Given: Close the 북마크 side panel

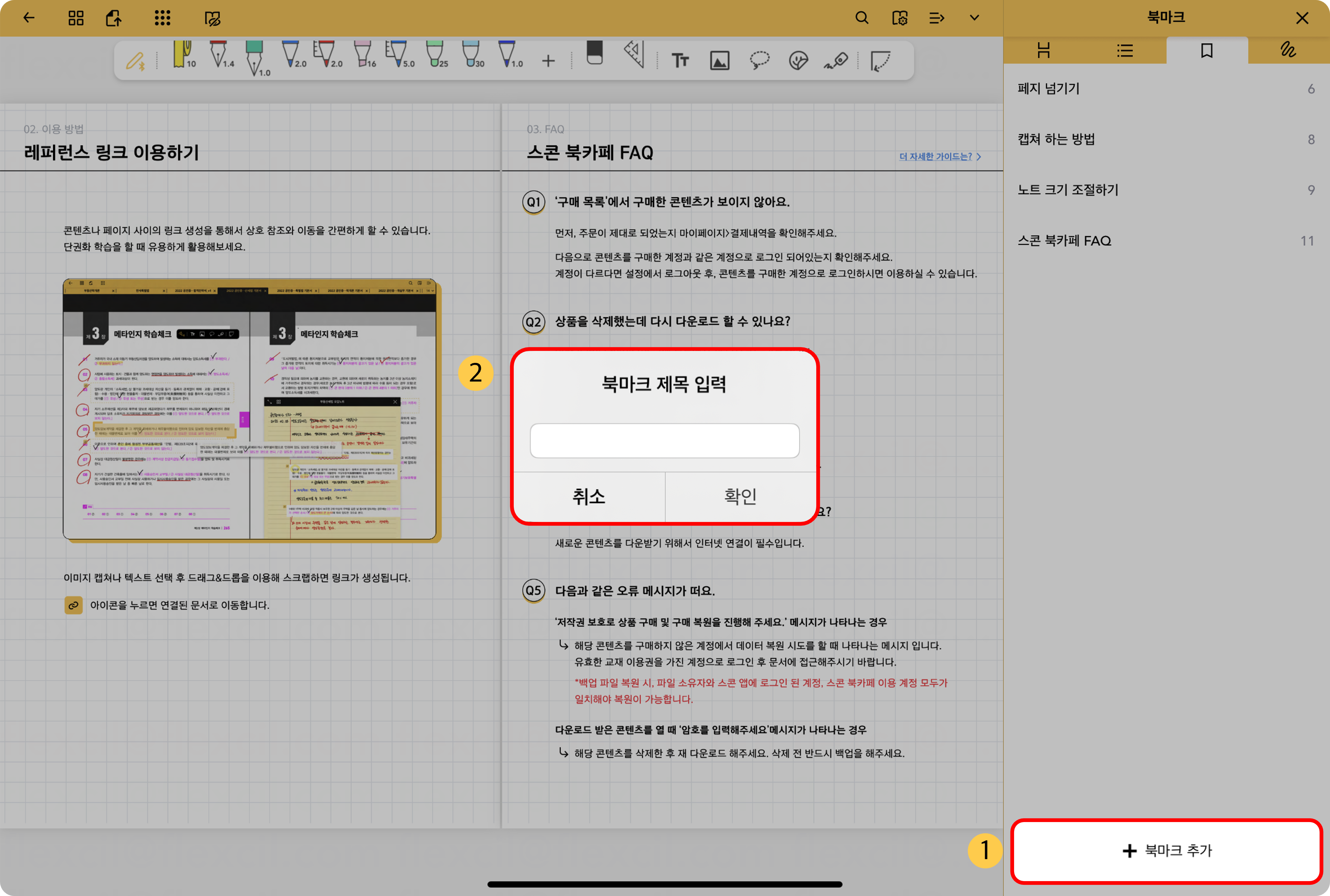Looking at the screenshot, I should coord(1303,18).
